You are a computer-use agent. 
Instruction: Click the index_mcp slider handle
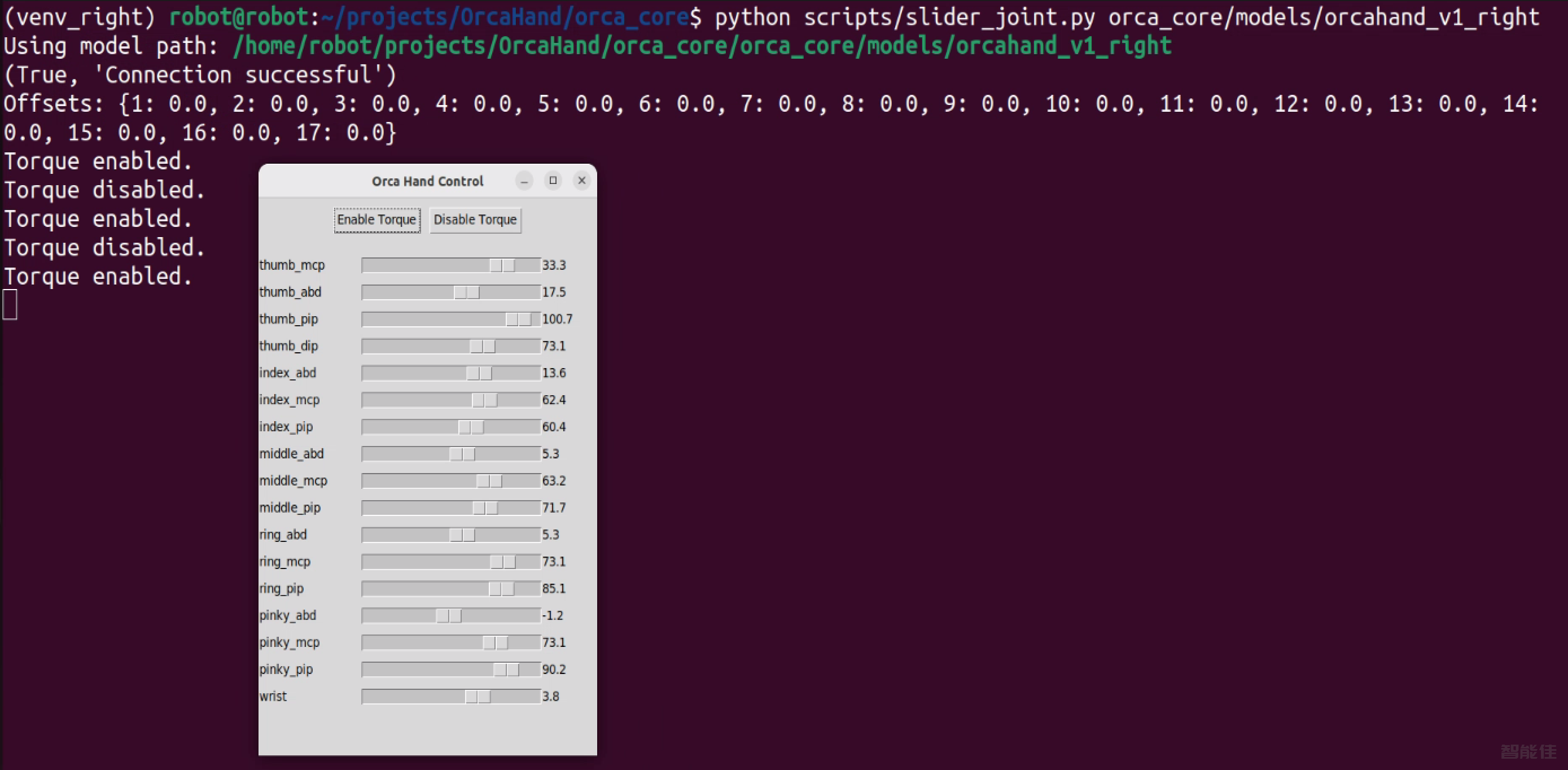(x=484, y=400)
